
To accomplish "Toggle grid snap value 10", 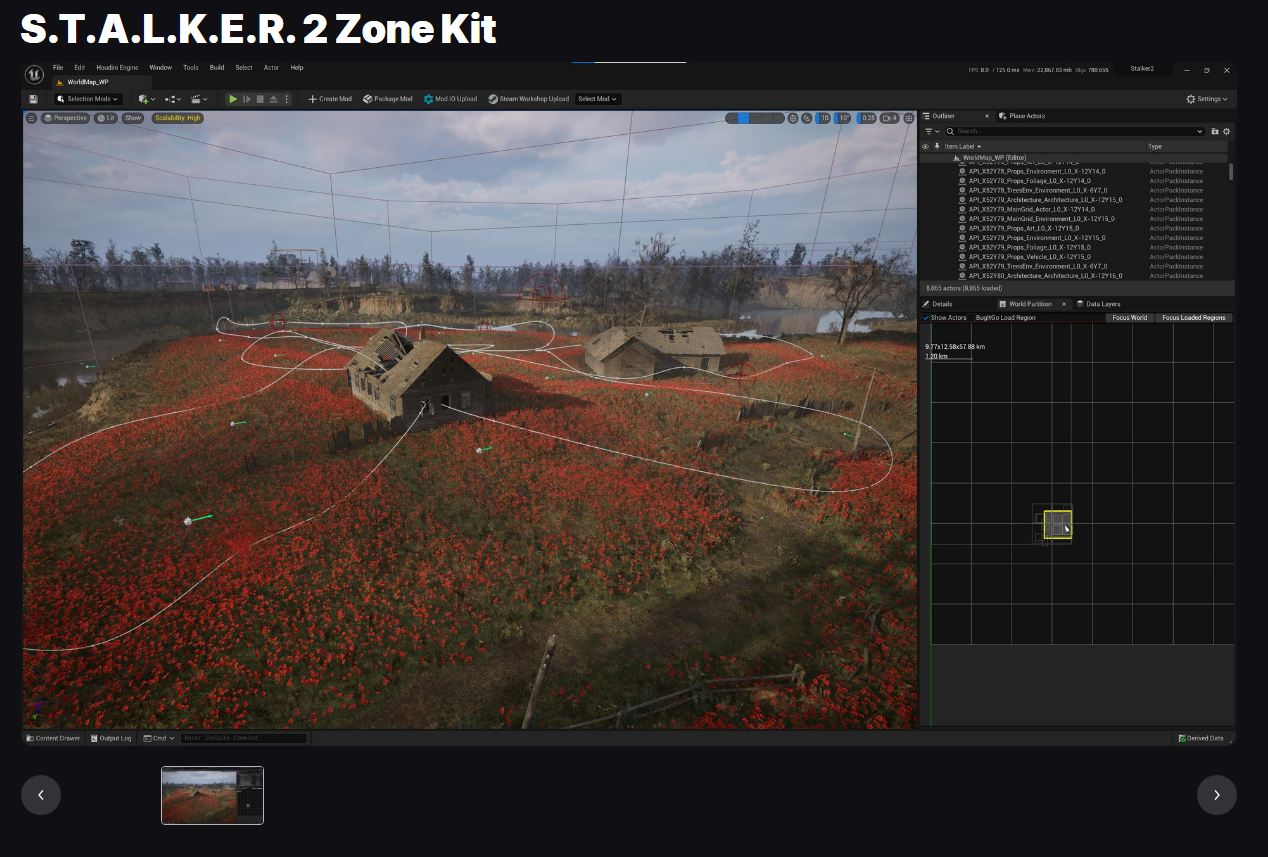I will coord(821,118).
